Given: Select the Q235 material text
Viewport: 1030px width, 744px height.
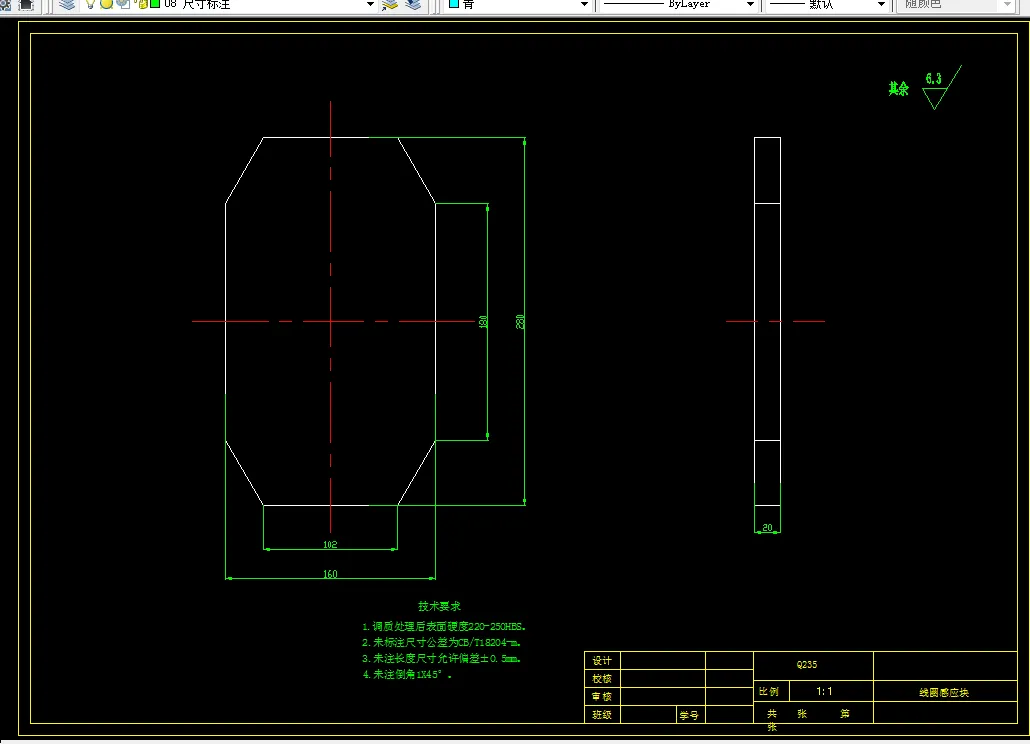Looking at the screenshot, I should [x=807, y=665].
